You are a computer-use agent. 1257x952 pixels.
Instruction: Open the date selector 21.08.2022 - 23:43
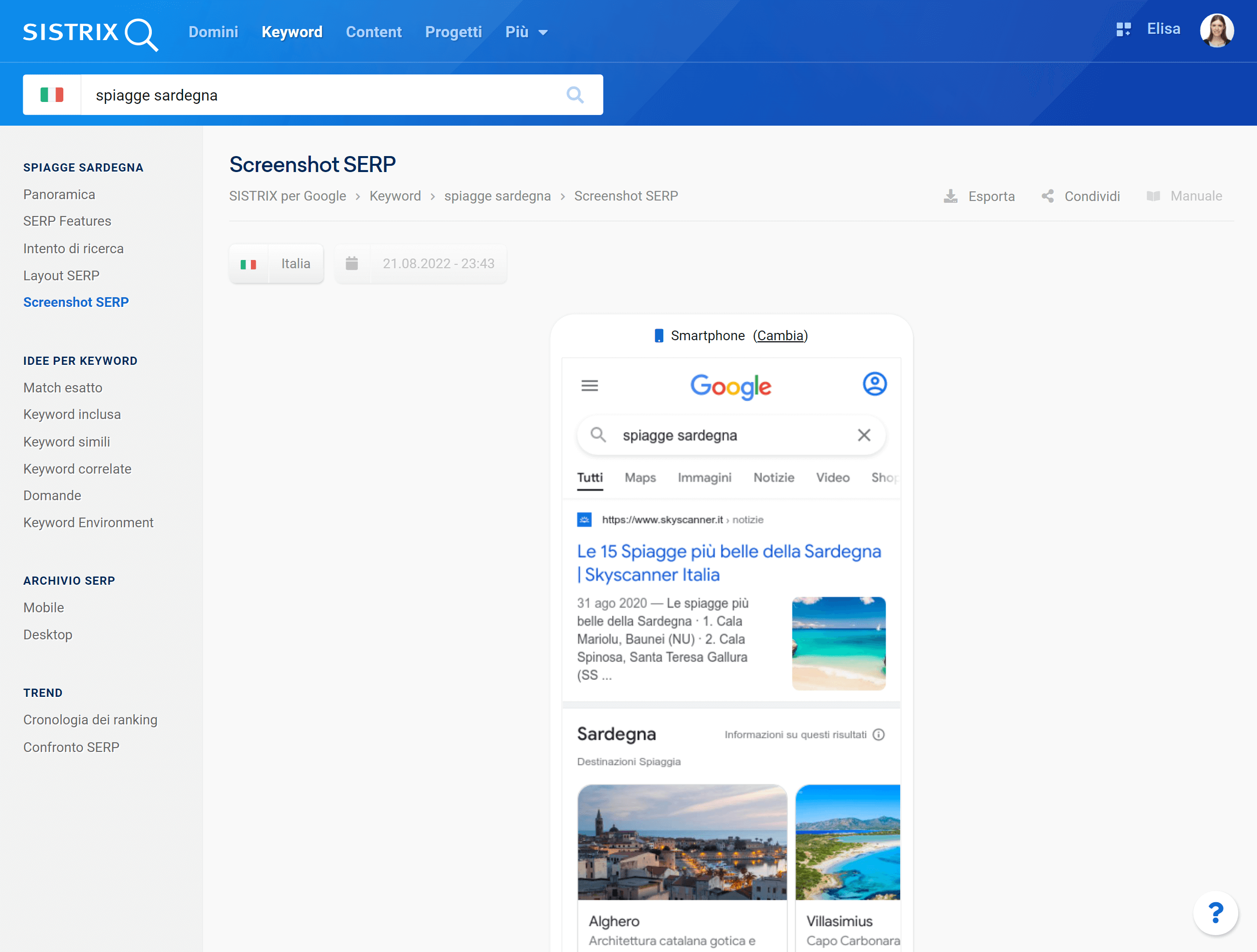[421, 263]
